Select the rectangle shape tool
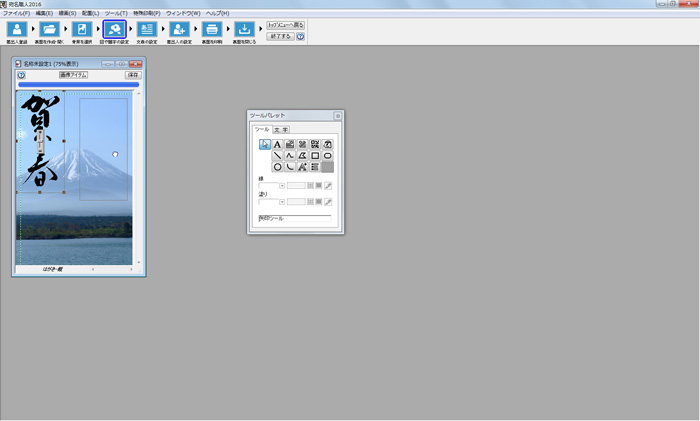This screenshot has height=421, width=700. click(315, 156)
